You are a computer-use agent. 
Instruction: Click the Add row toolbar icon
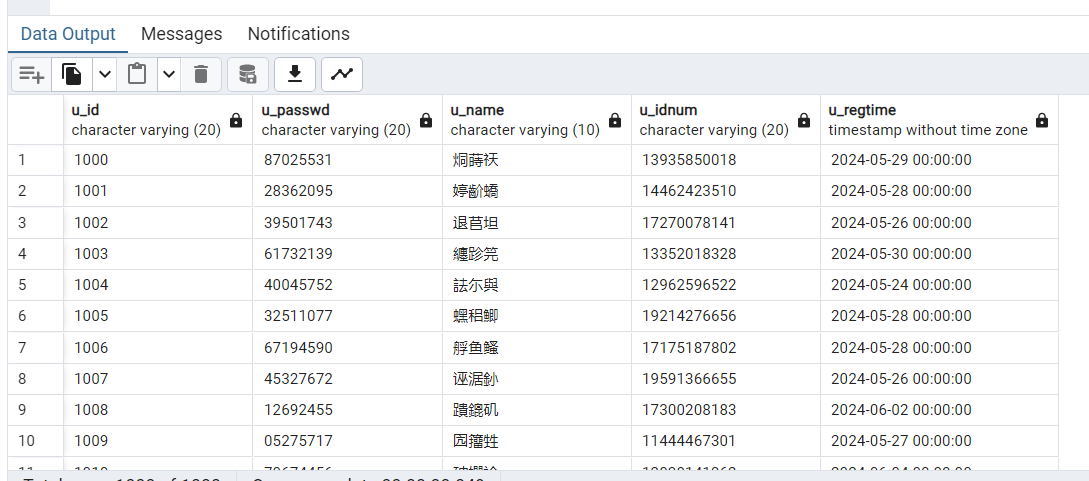pyautogui.click(x=32, y=74)
